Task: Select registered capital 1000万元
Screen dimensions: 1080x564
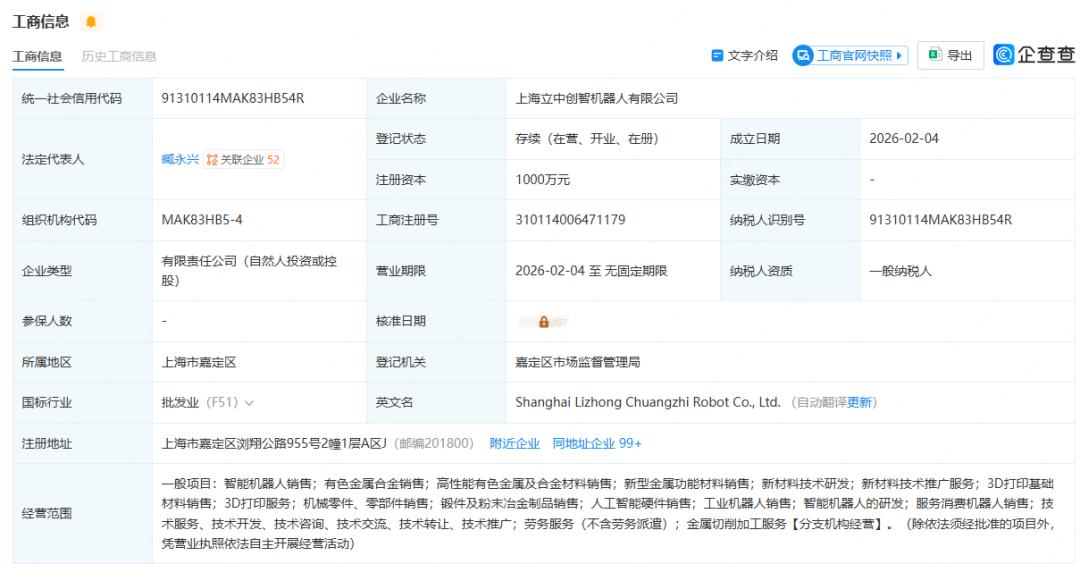Action: (x=543, y=180)
